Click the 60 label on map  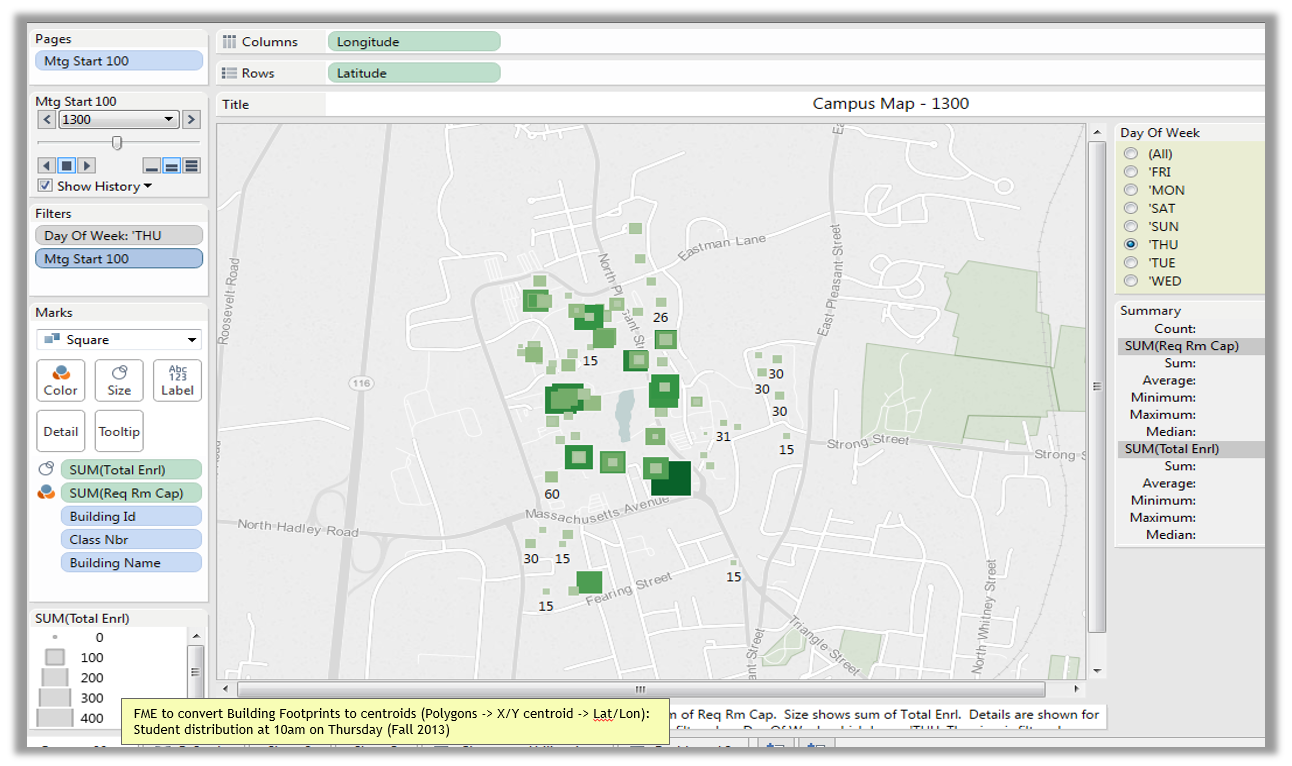[x=552, y=494]
